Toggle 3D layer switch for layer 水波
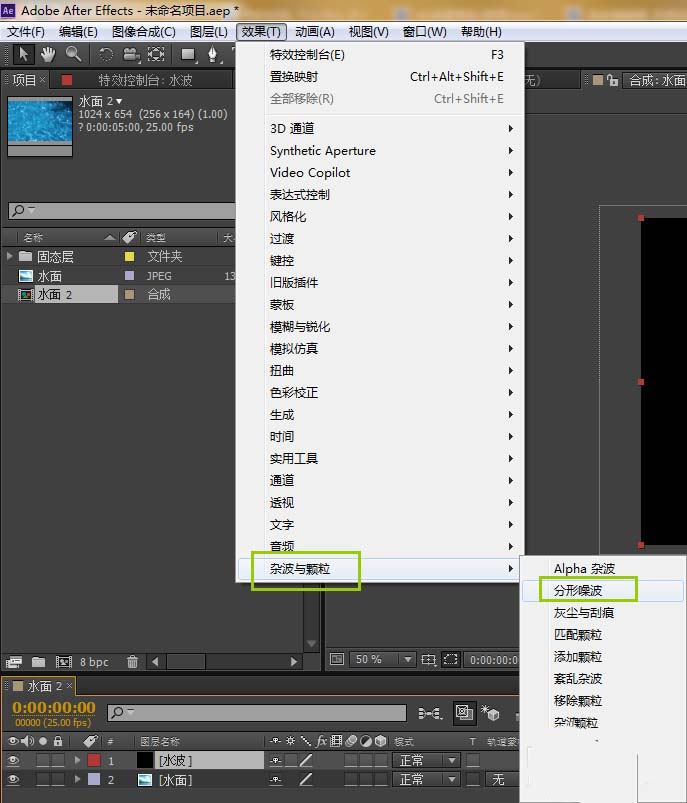687x803 pixels. 380,760
